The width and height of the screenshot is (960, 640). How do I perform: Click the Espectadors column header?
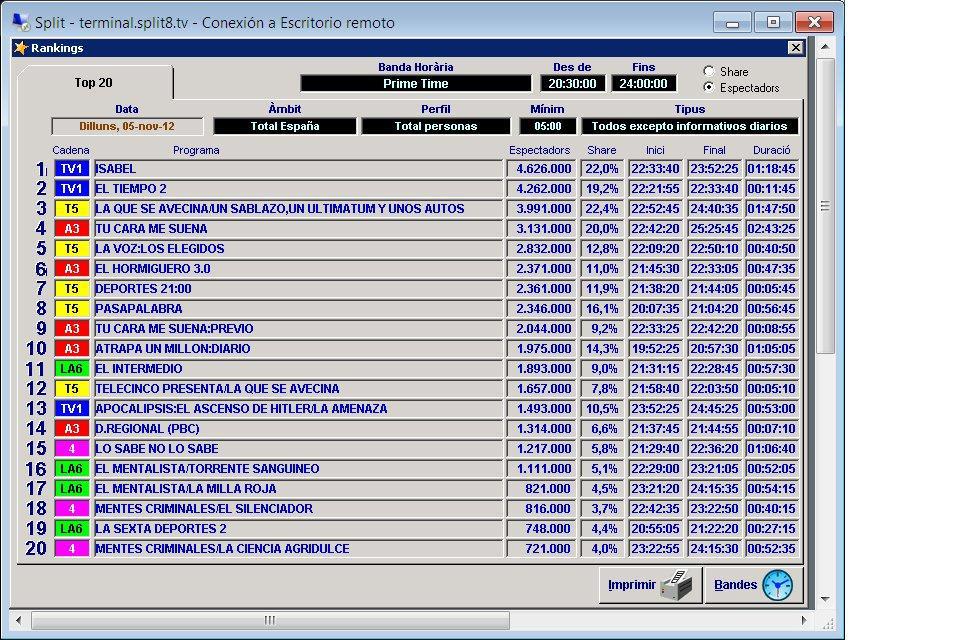tap(539, 150)
